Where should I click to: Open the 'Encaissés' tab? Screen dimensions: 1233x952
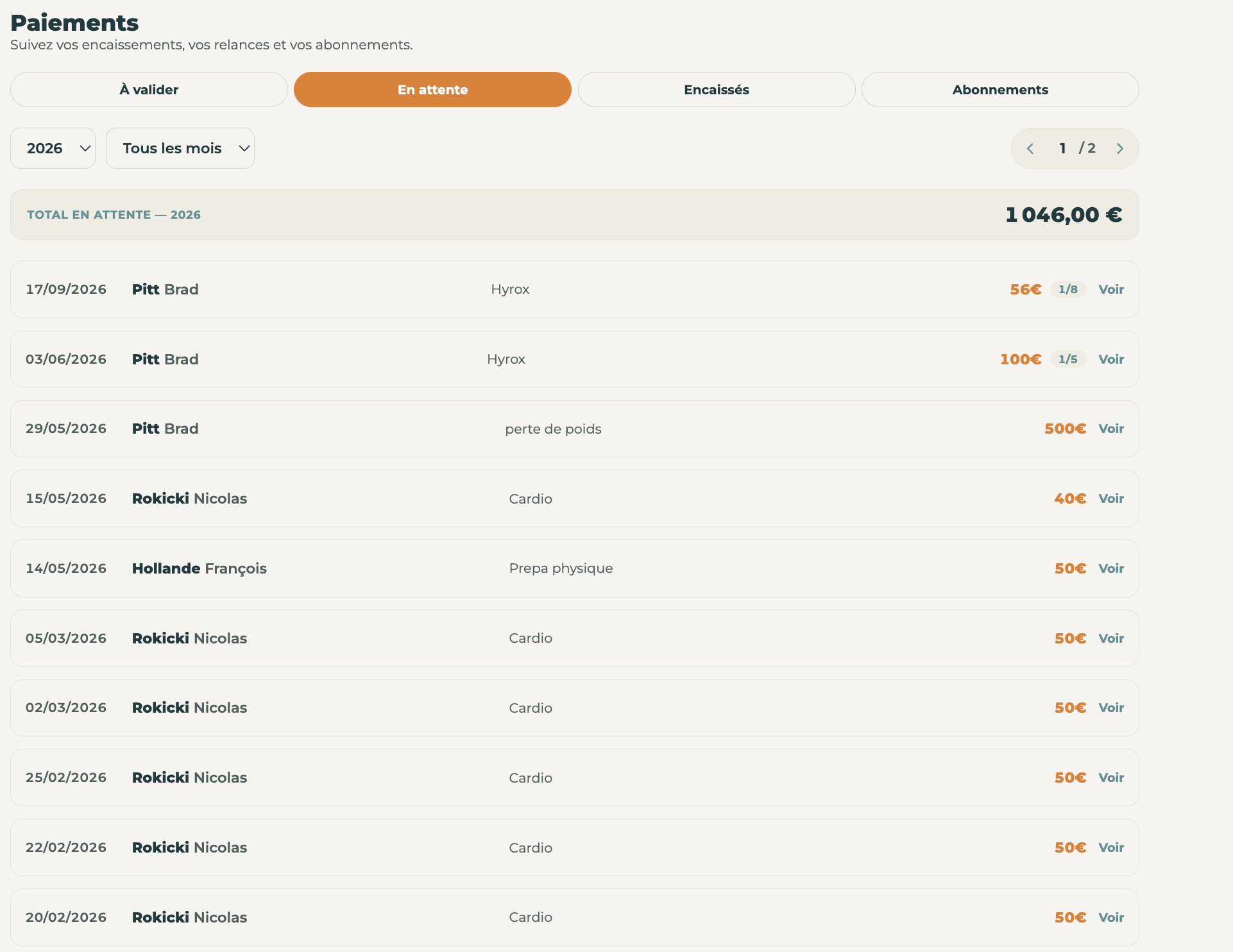click(x=717, y=90)
